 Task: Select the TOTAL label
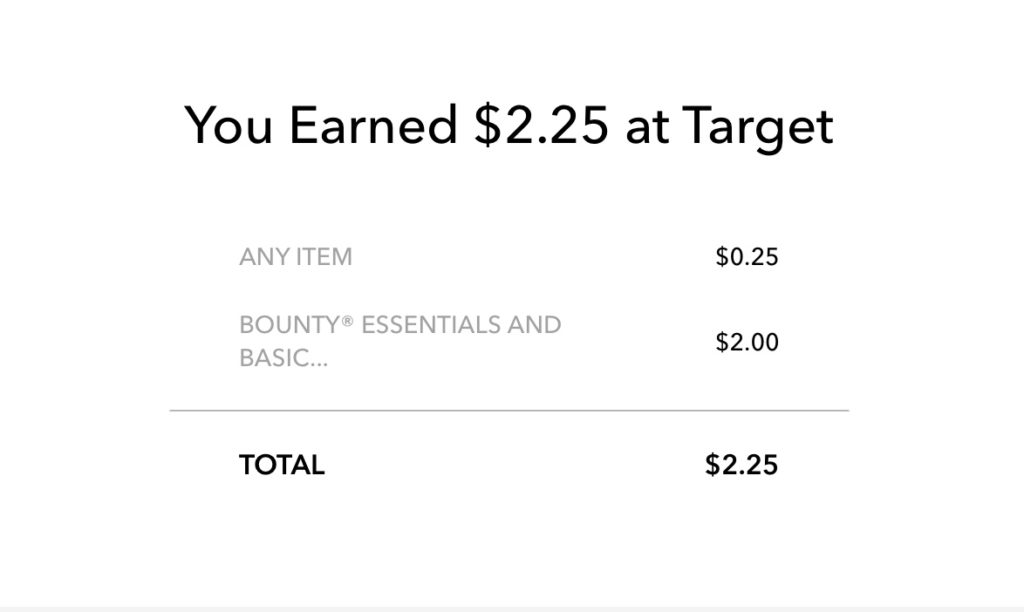[x=281, y=465]
